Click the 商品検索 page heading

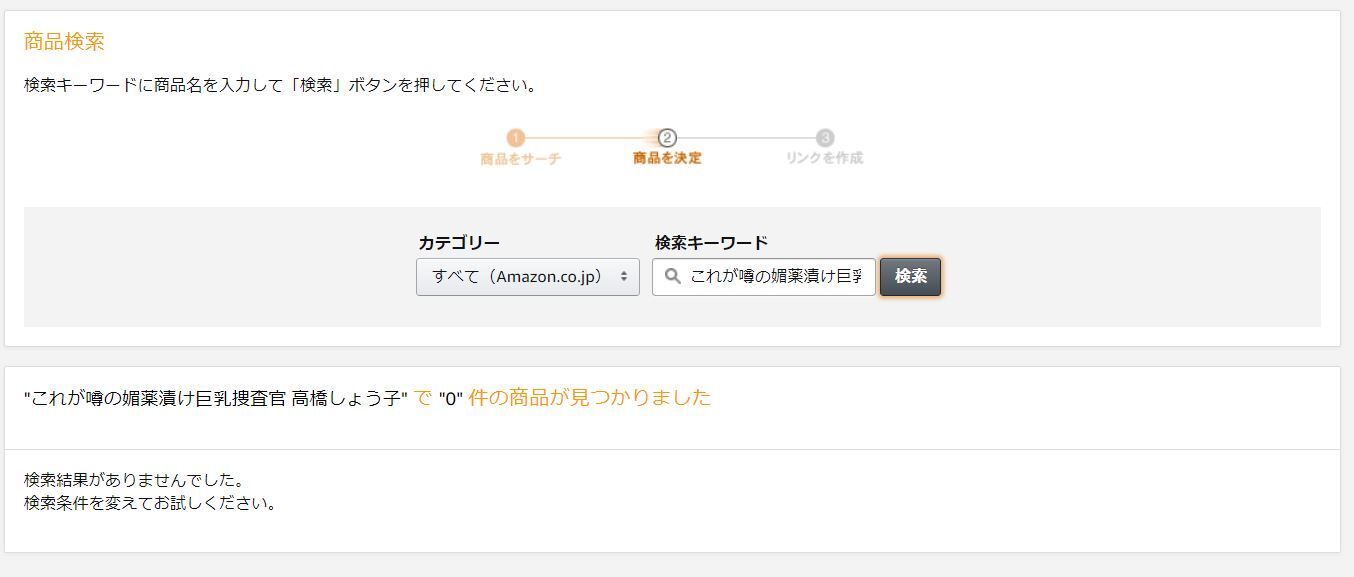[x=64, y=42]
